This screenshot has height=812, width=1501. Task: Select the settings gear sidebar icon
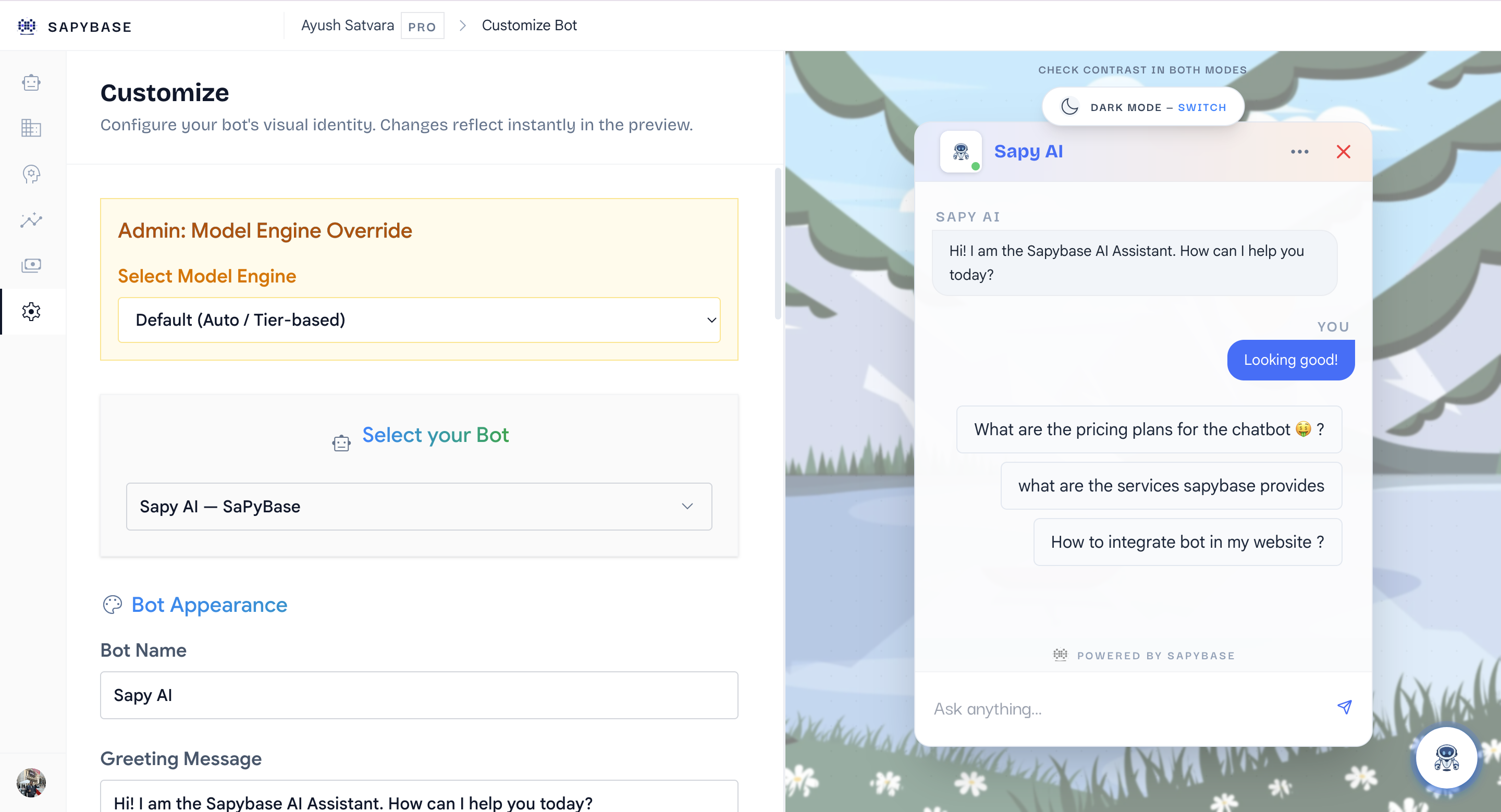31,312
